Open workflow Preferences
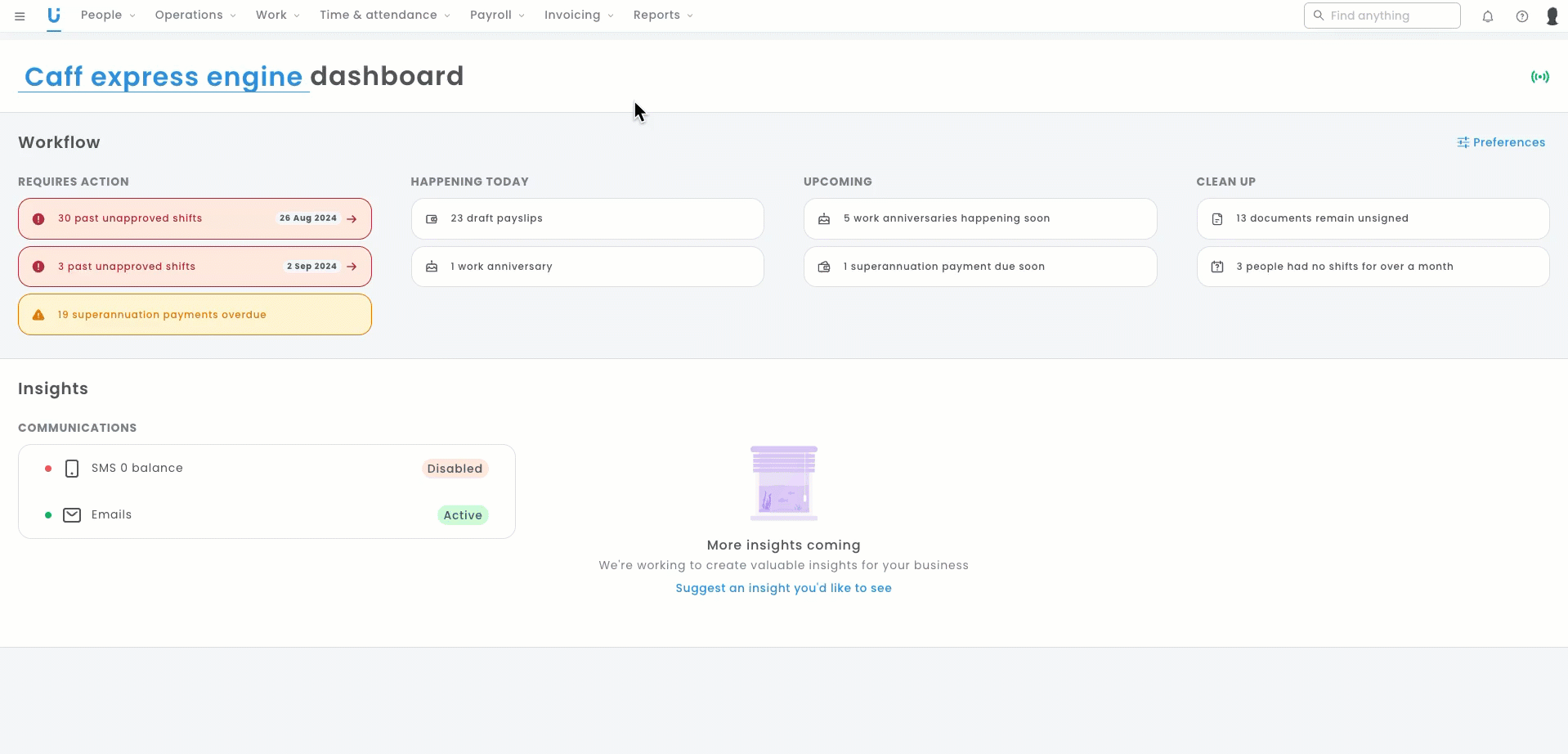The image size is (1568, 754). 1501,142
